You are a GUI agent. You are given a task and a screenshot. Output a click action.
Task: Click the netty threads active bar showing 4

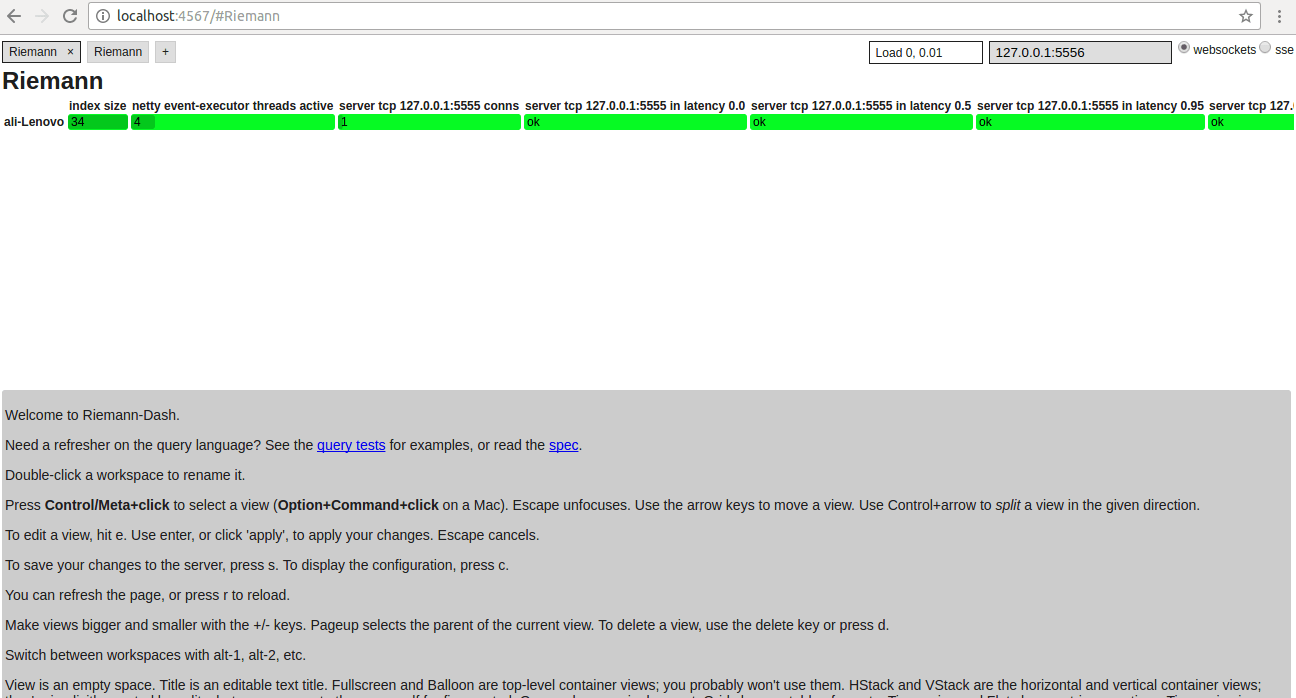point(232,122)
